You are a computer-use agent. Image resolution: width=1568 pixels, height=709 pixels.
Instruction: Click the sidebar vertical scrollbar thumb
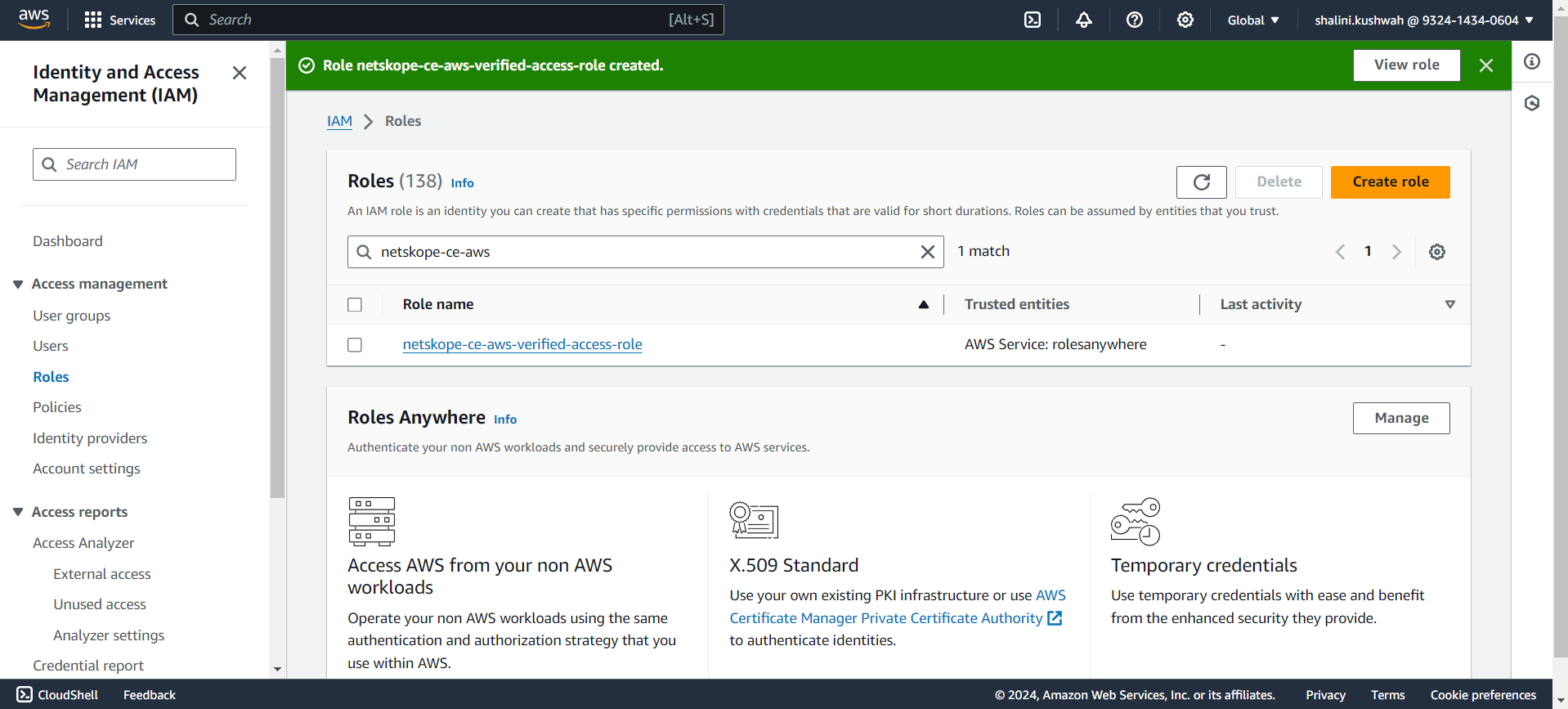coord(277,278)
